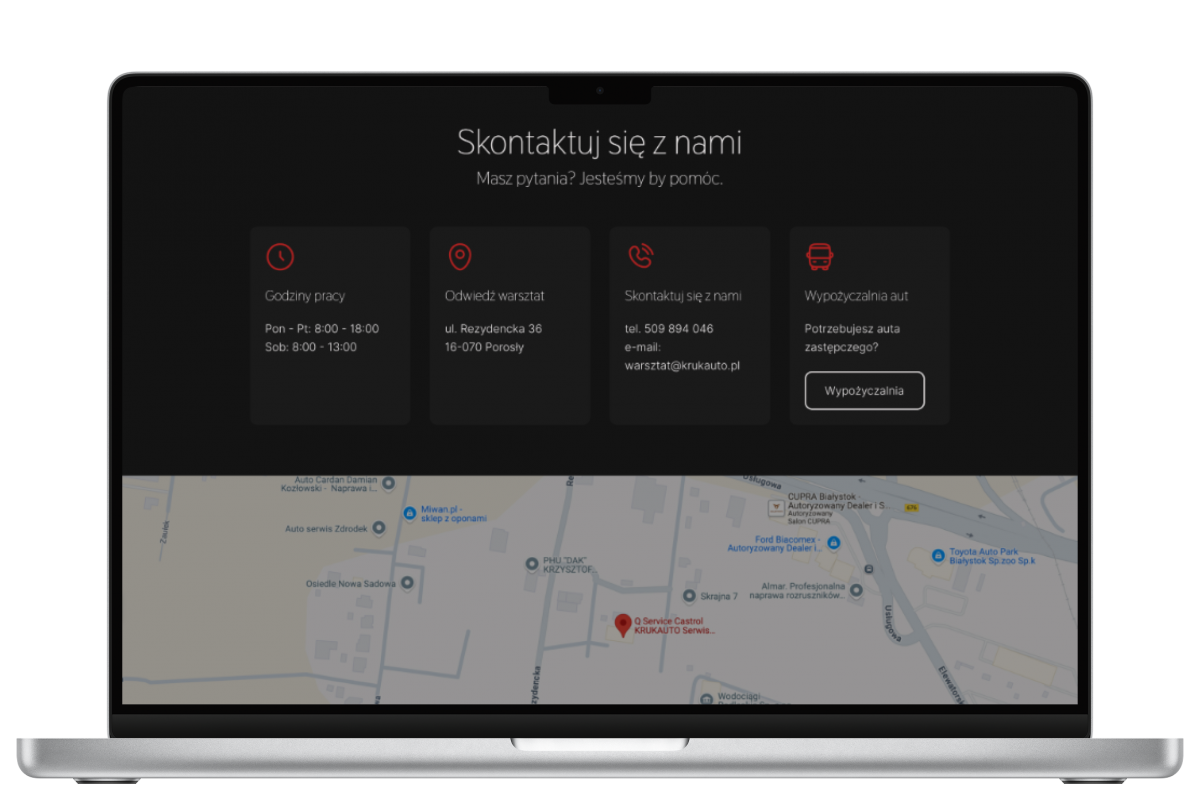Click the PHU "DAK" KRZYSZTOF map marker
Screen dimensions: 1200x791
click(532, 564)
